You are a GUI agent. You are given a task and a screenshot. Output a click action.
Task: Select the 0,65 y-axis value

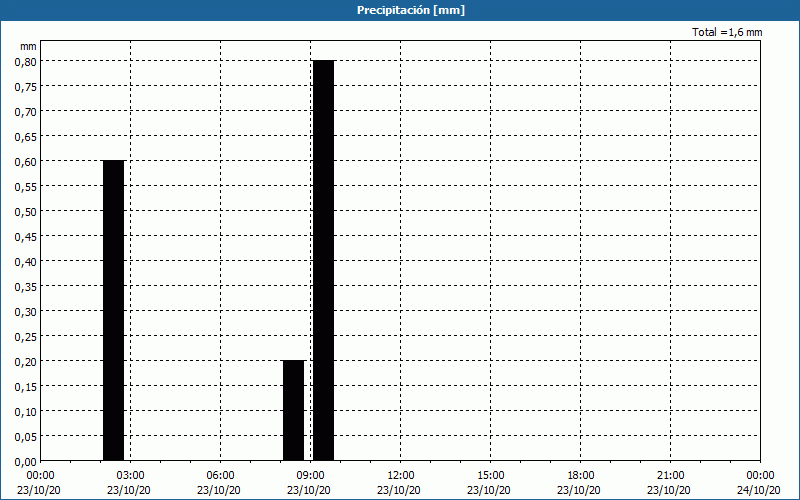click(26, 137)
